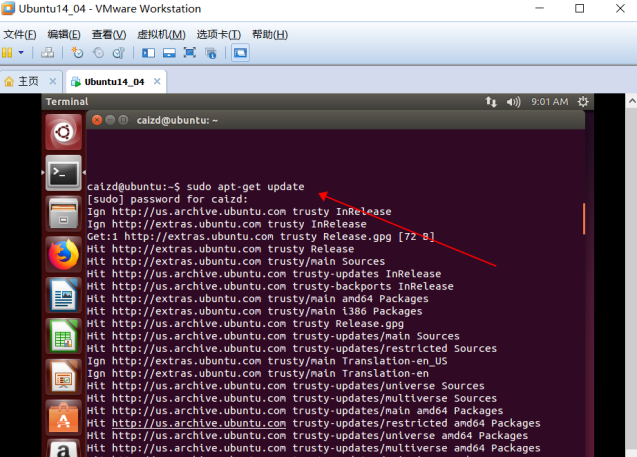This screenshot has height=457, width=637.
Task: Click the us.archive 'trusty Release.gpg' line
Action: pyautogui.click(x=245, y=324)
